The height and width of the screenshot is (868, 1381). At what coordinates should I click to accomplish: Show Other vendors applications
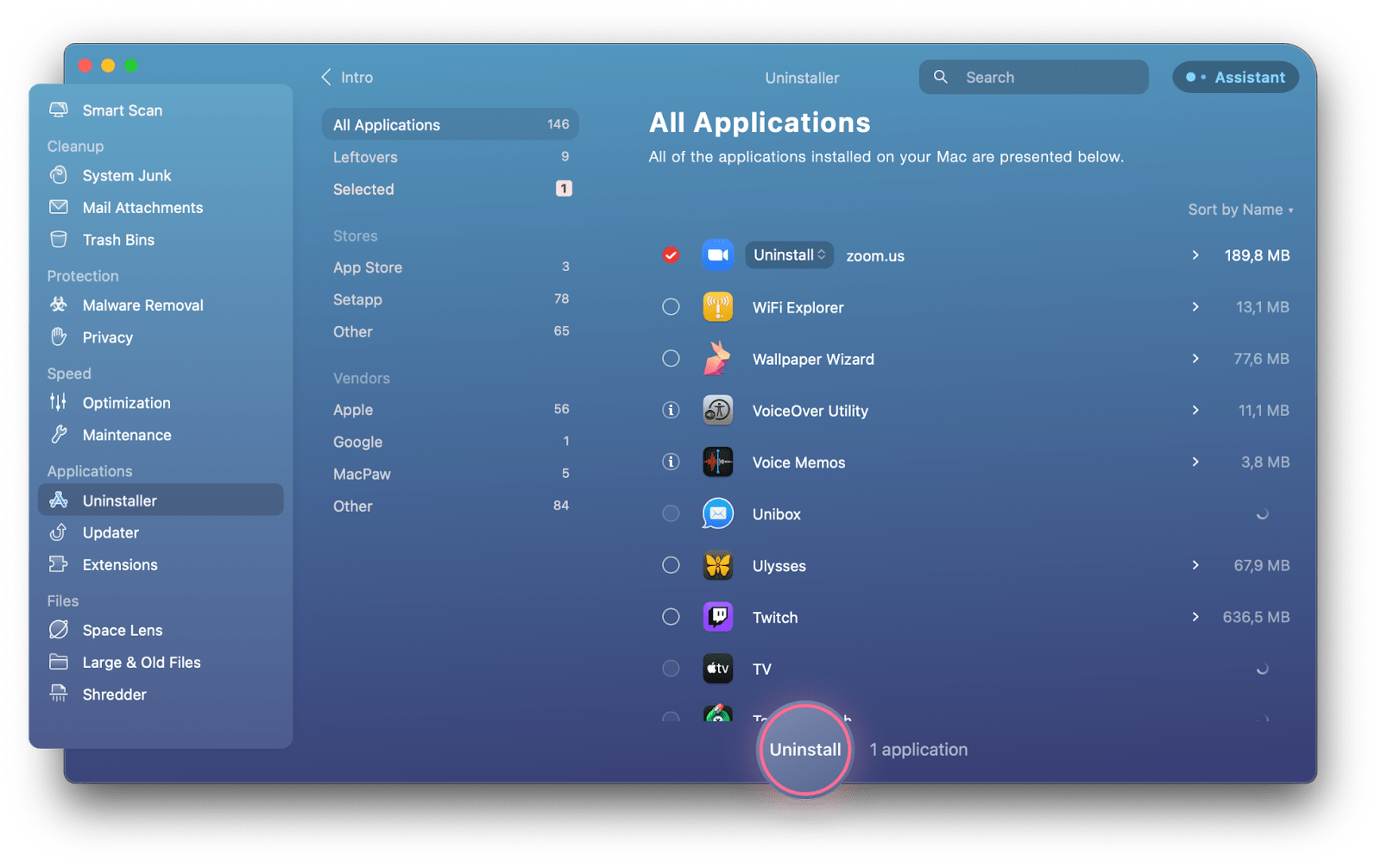pos(450,506)
